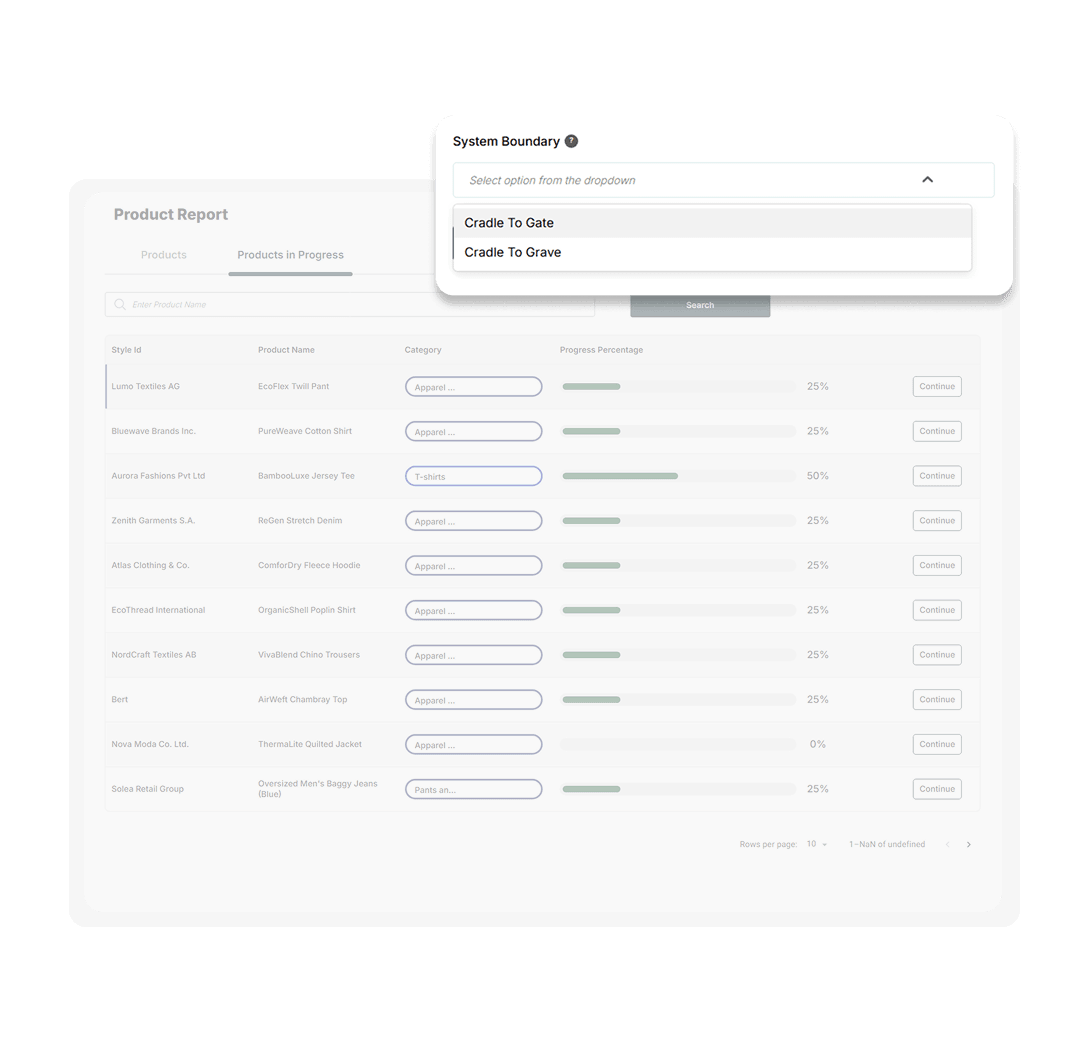This screenshot has width=1089, height=1039.
Task: Click Continue for ReGen Stretch Denim
Action: coord(936,520)
